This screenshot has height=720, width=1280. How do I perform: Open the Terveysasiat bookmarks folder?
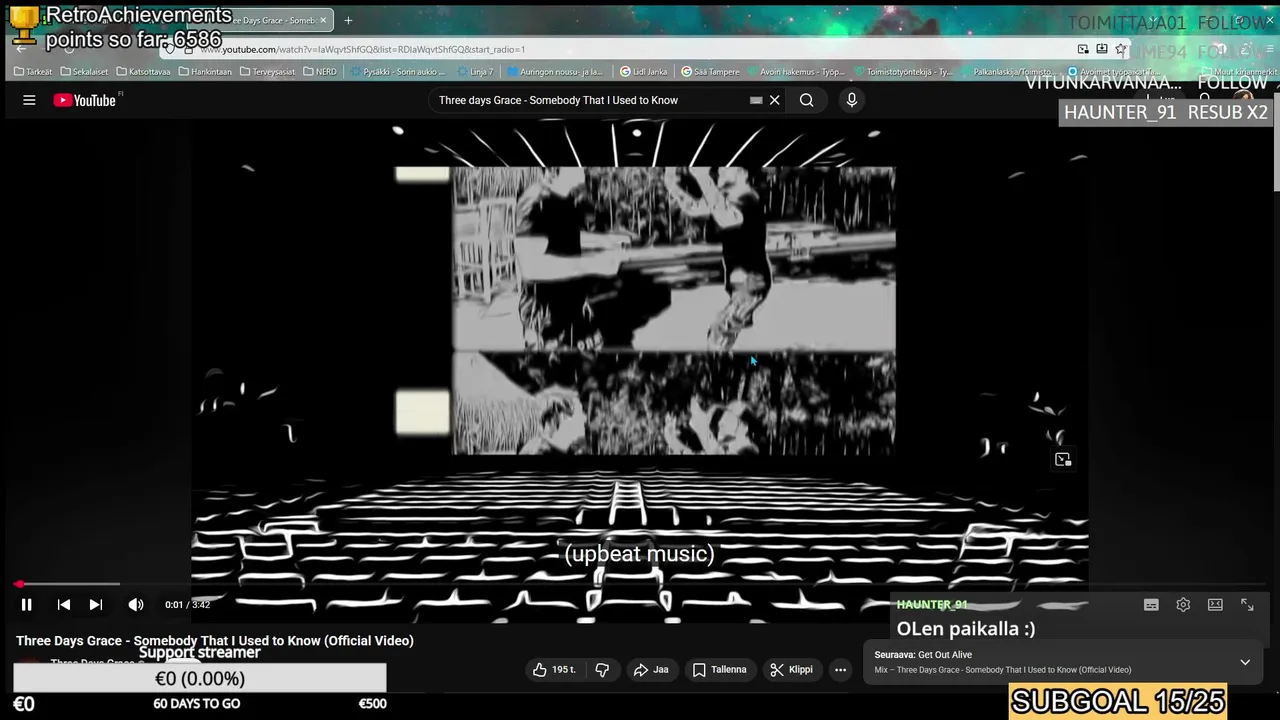point(268,72)
